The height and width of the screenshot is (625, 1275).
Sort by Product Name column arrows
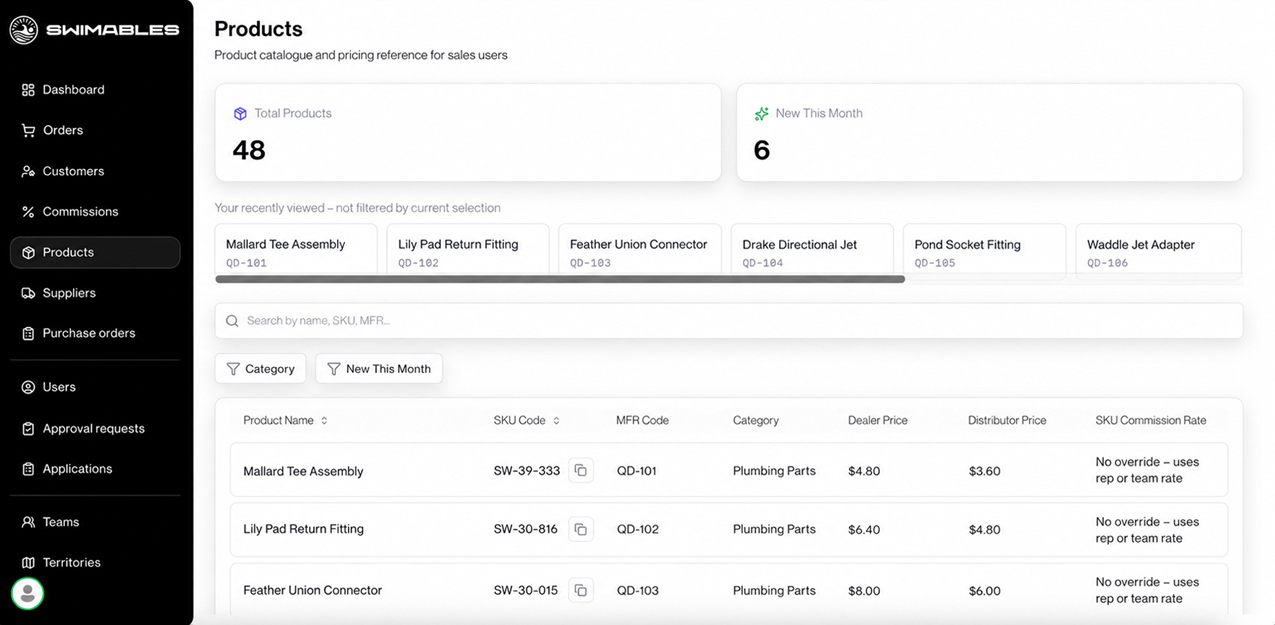tap(324, 421)
